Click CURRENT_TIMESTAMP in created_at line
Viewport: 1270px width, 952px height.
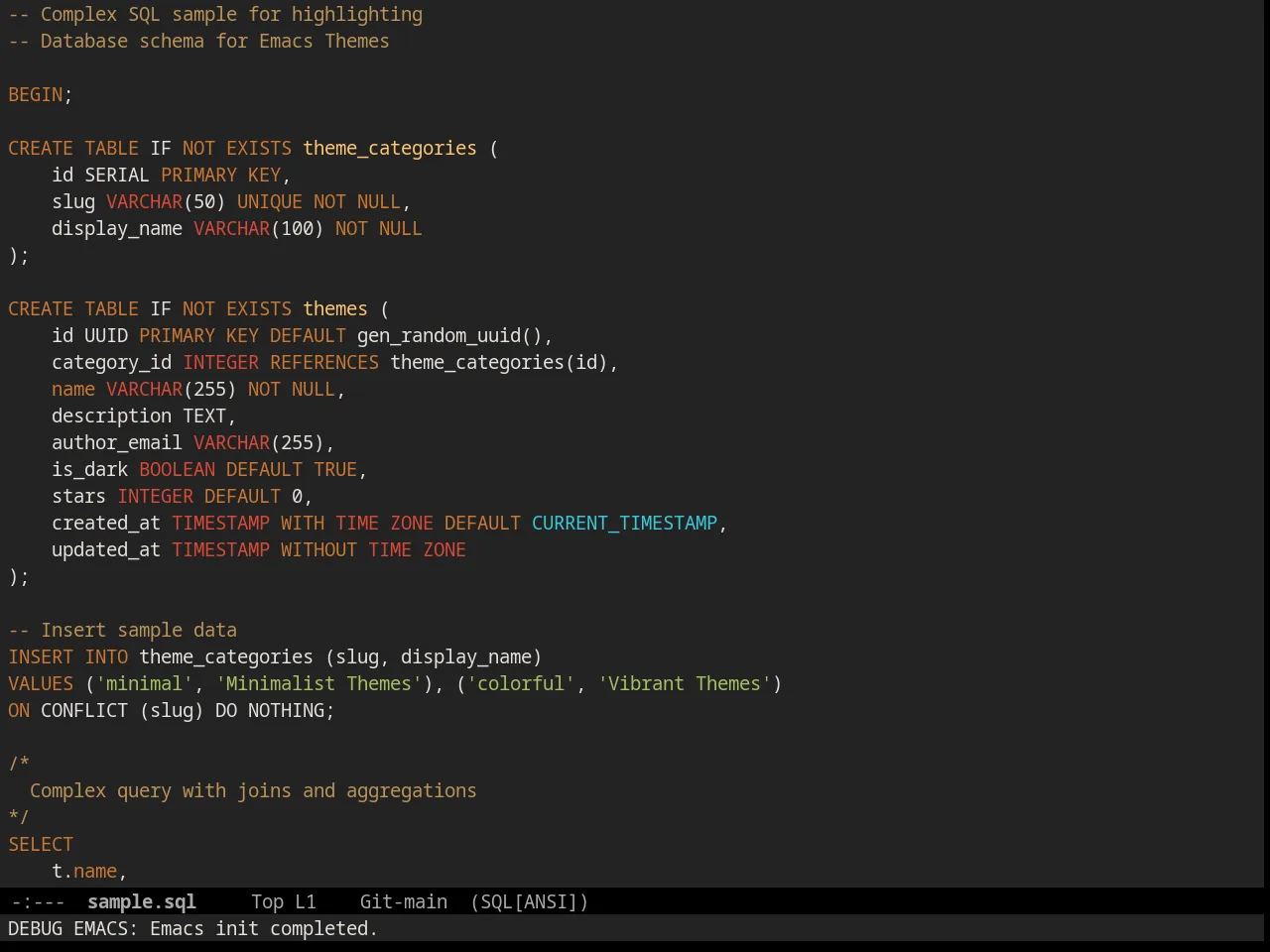(x=624, y=523)
